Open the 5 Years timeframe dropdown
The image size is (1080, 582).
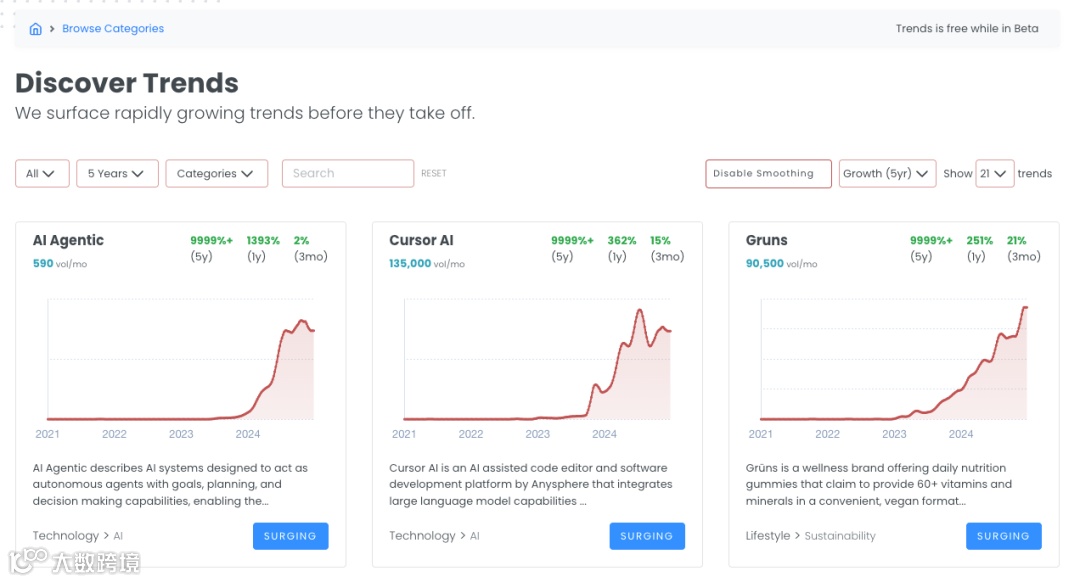[x=117, y=174]
